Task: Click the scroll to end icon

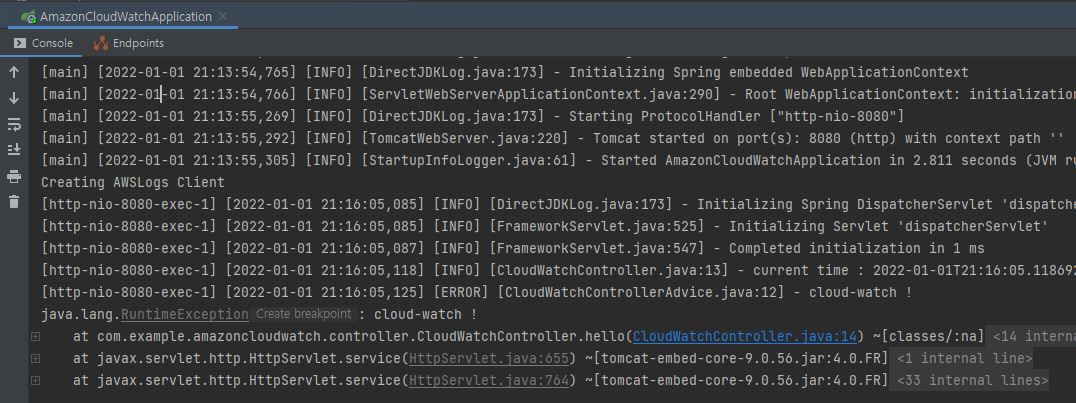Action: pos(14,150)
